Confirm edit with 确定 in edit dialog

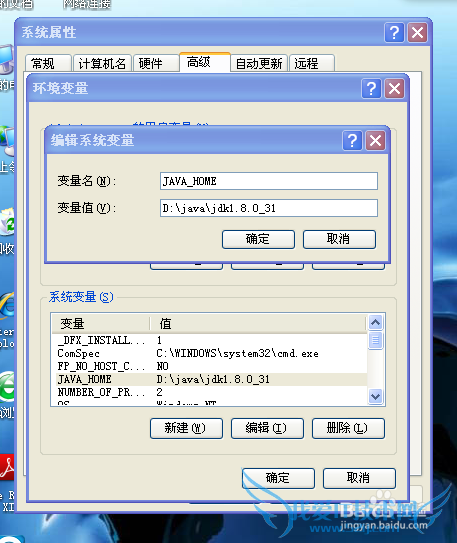pos(258,239)
